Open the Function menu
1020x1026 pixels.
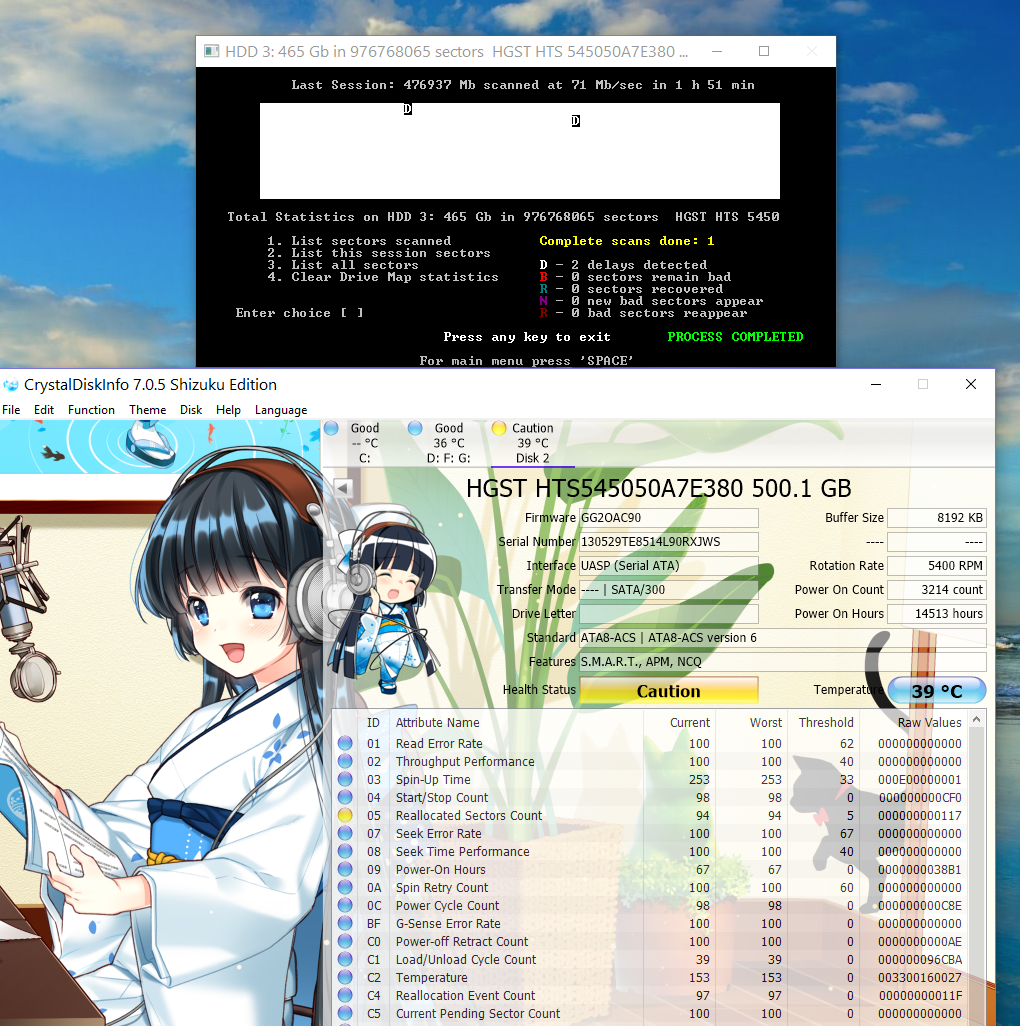click(x=91, y=410)
